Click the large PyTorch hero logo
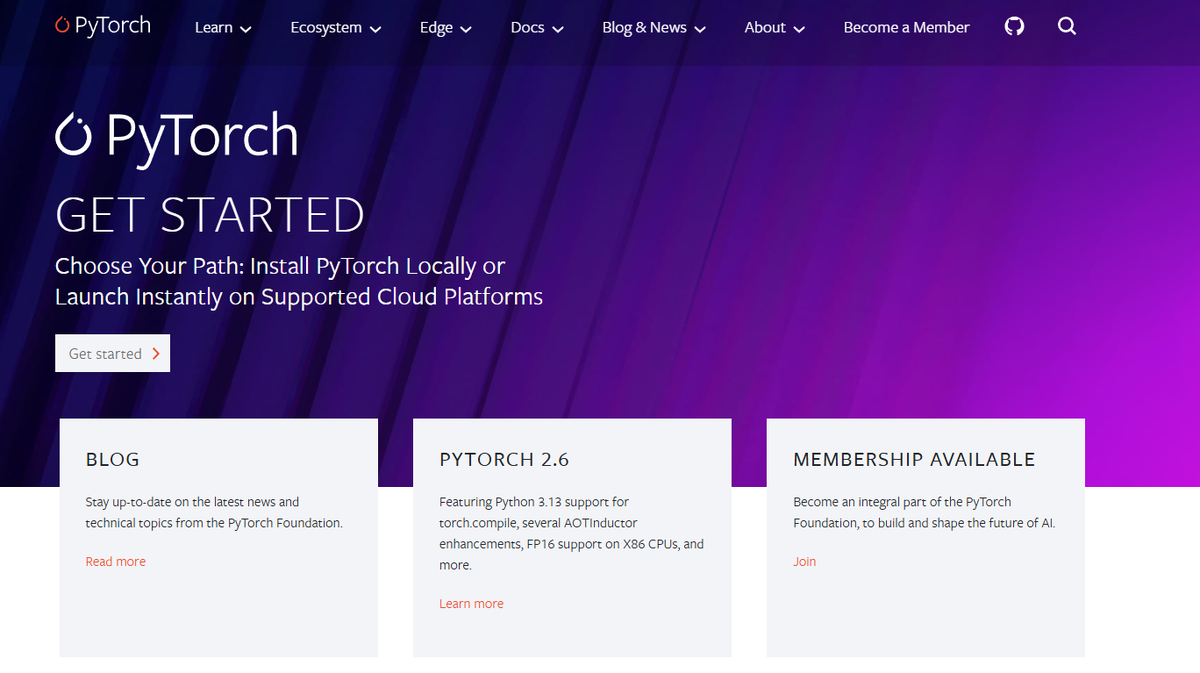1200x673 pixels. (x=177, y=136)
